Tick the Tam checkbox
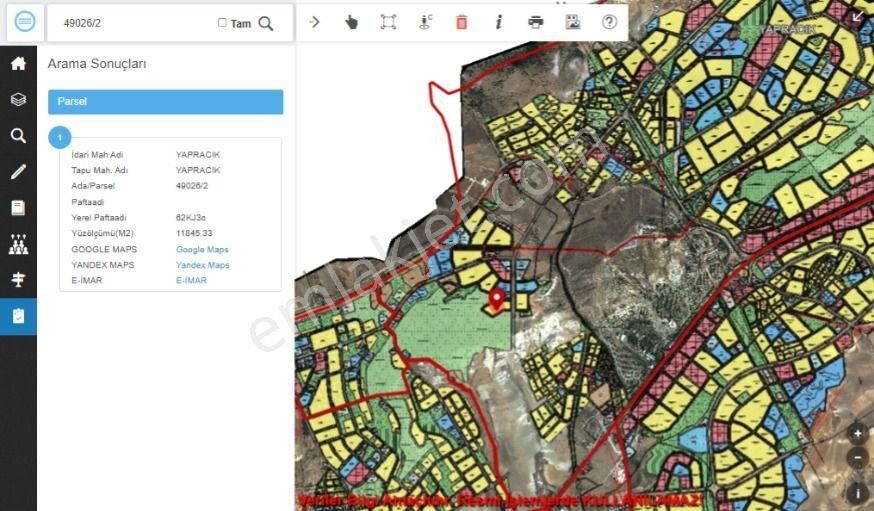This screenshot has width=874, height=511. click(x=222, y=23)
